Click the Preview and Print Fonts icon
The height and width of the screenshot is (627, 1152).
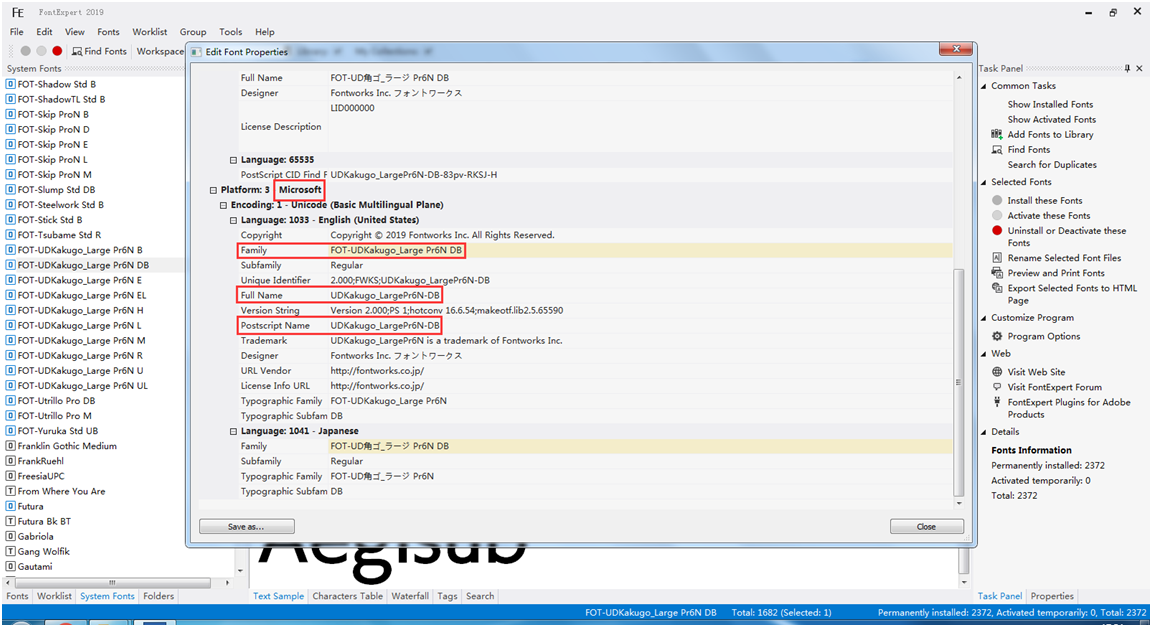coord(997,273)
